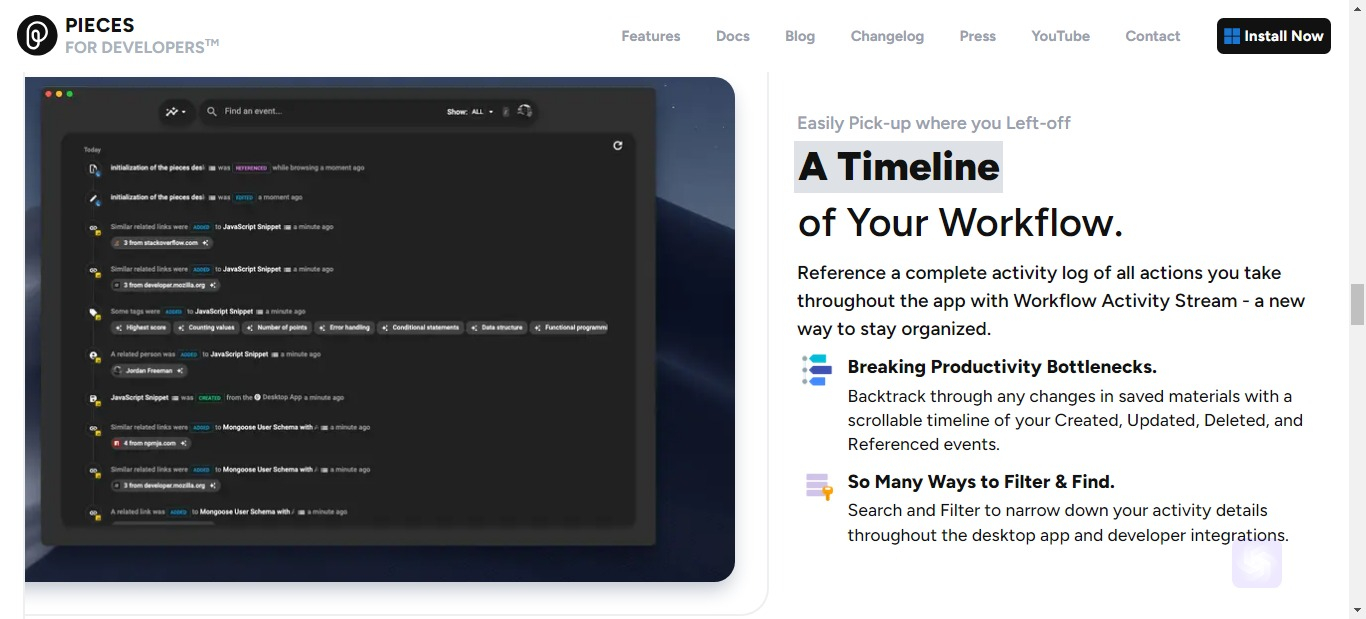Open the YouTube nav link
The height and width of the screenshot is (619, 1366).
(1061, 36)
